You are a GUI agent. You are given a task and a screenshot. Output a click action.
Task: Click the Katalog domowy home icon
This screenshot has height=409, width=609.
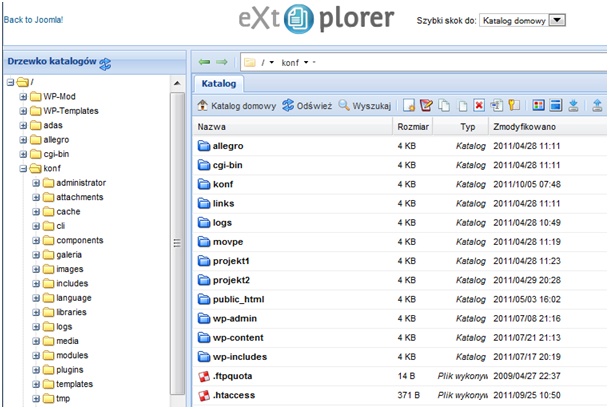[202, 105]
